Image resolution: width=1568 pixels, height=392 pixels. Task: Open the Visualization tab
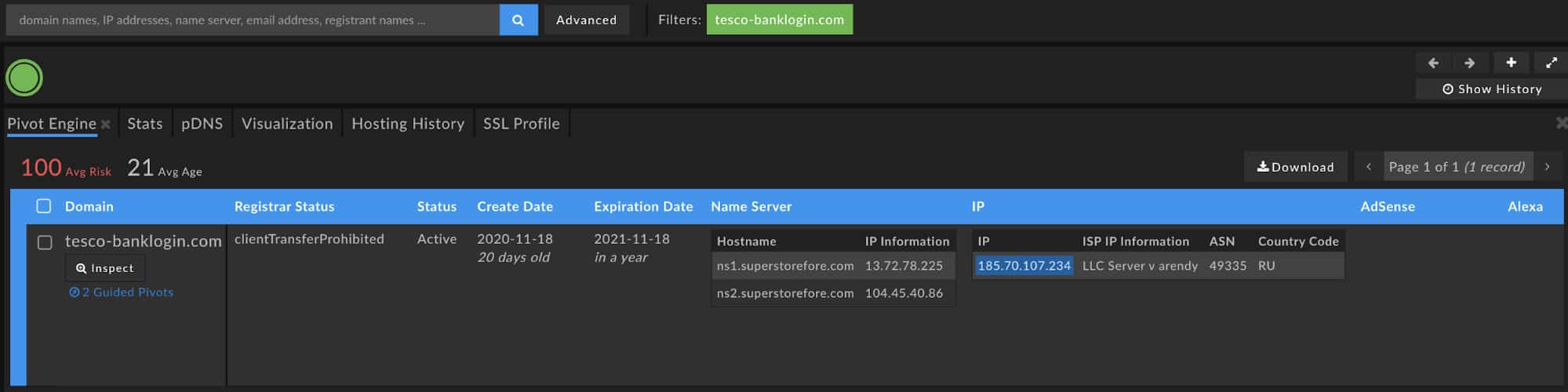click(x=287, y=123)
